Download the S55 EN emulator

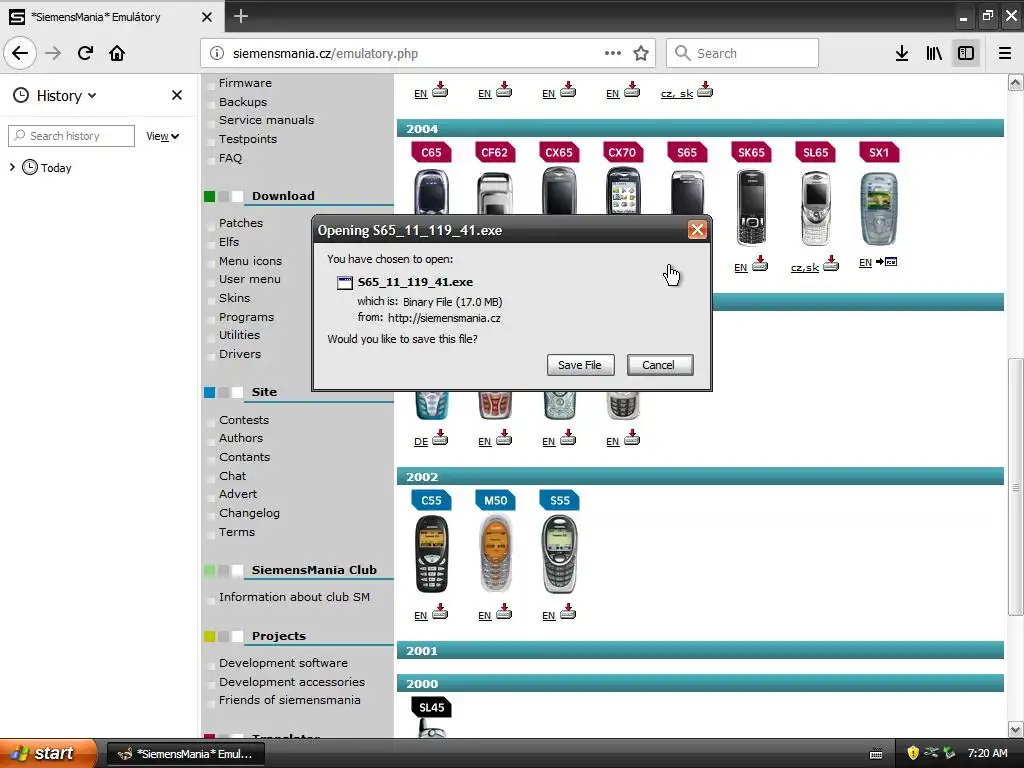(559, 613)
